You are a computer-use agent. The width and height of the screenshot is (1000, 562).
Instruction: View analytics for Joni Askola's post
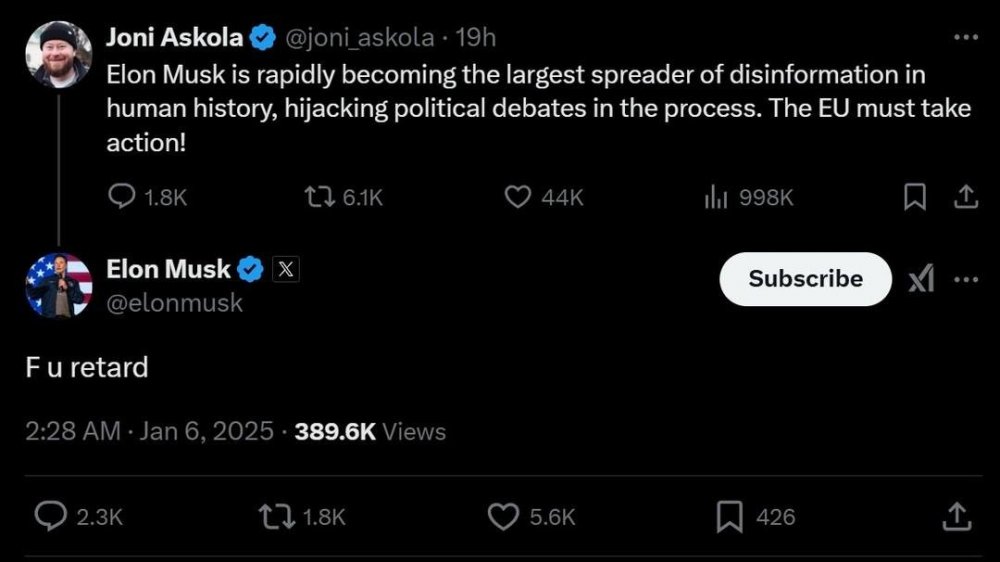tap(714, 198)
